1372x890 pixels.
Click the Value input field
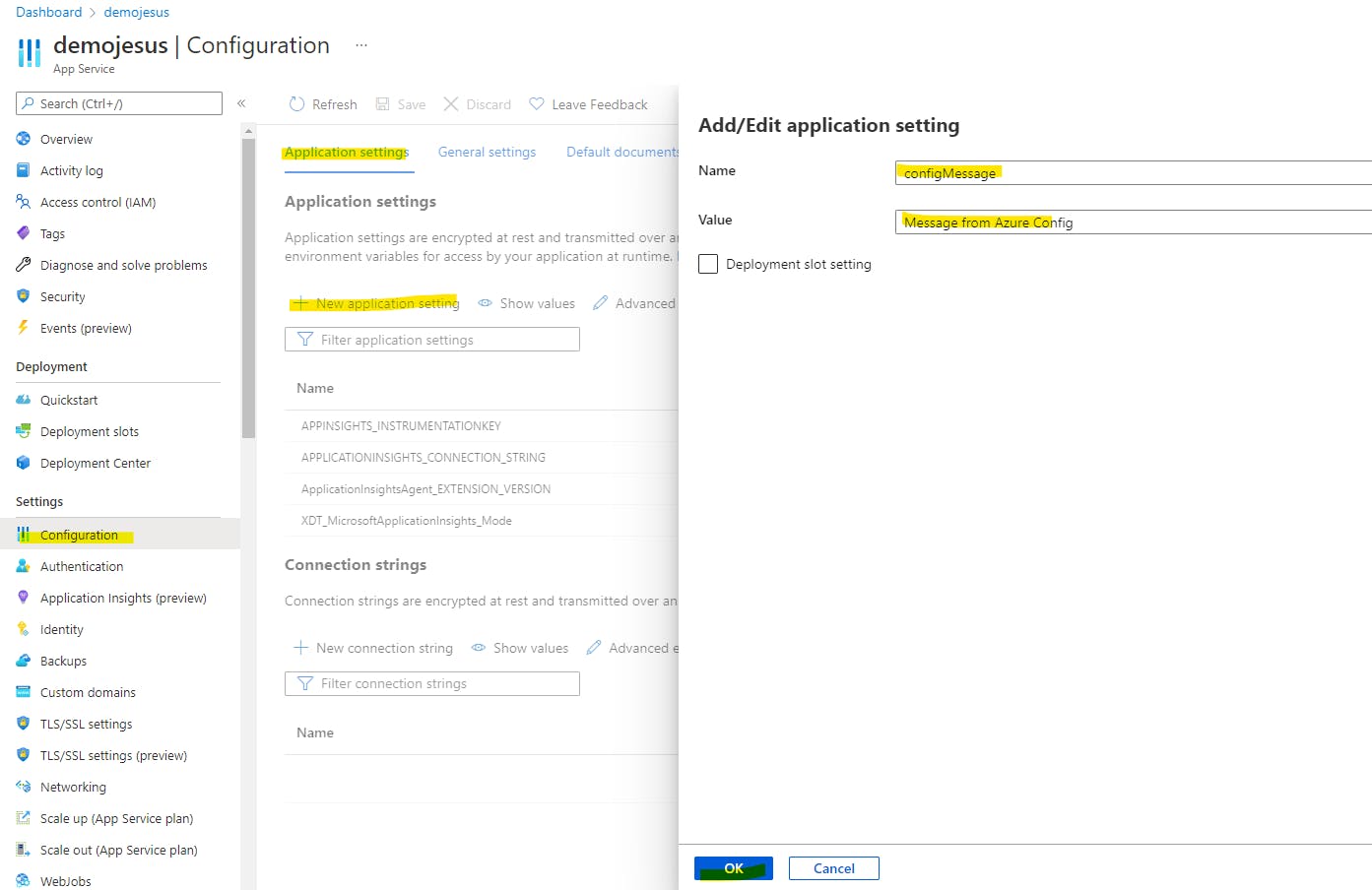pos(1134,222)
